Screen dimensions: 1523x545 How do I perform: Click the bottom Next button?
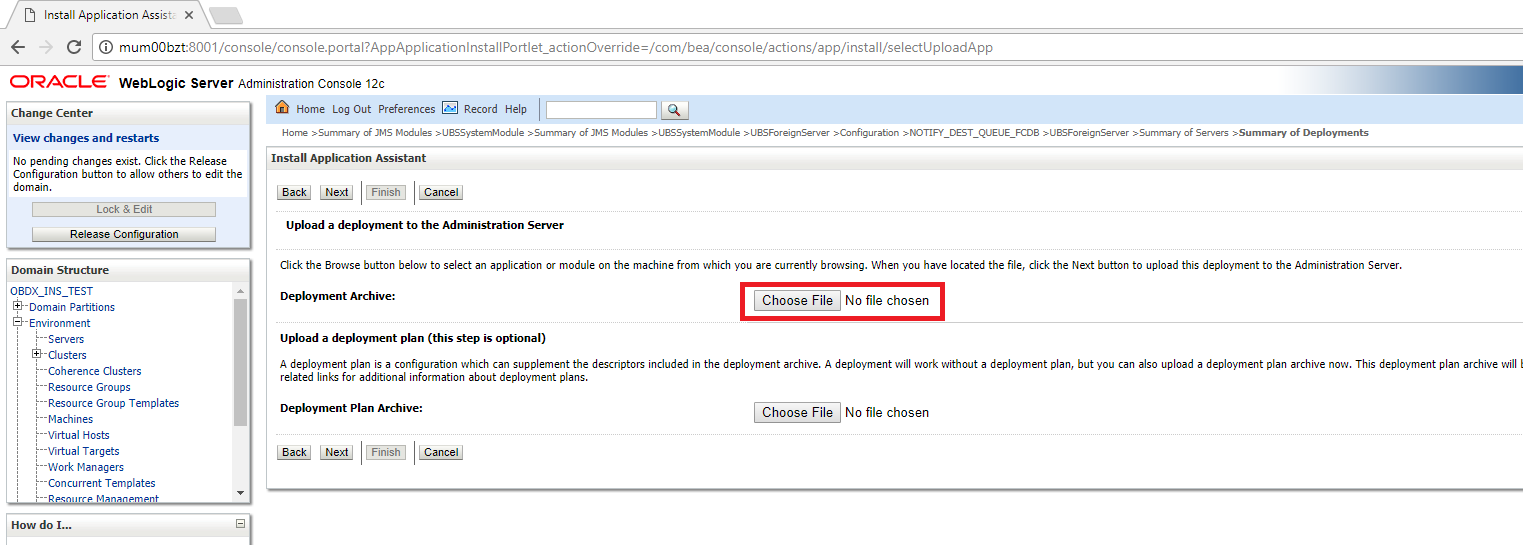pos(337,452)
